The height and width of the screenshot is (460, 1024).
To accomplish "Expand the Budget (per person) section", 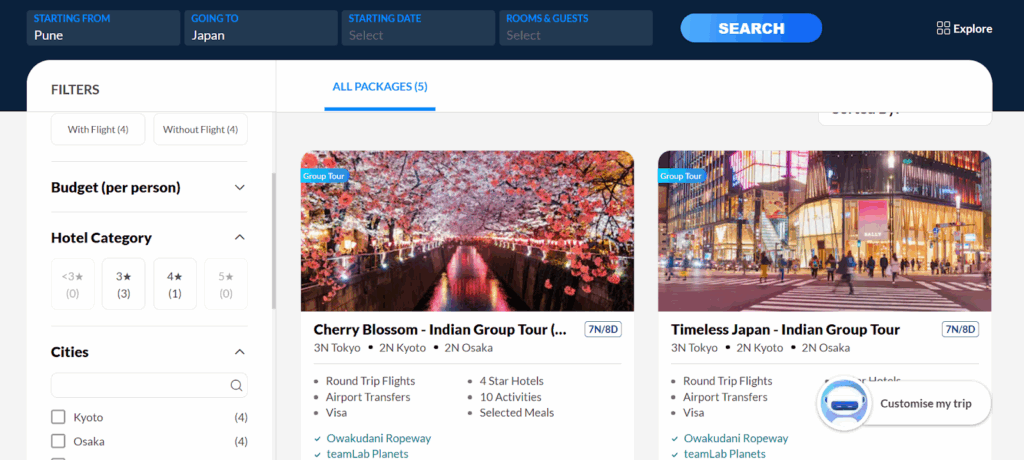I will (x=149, y=188).
